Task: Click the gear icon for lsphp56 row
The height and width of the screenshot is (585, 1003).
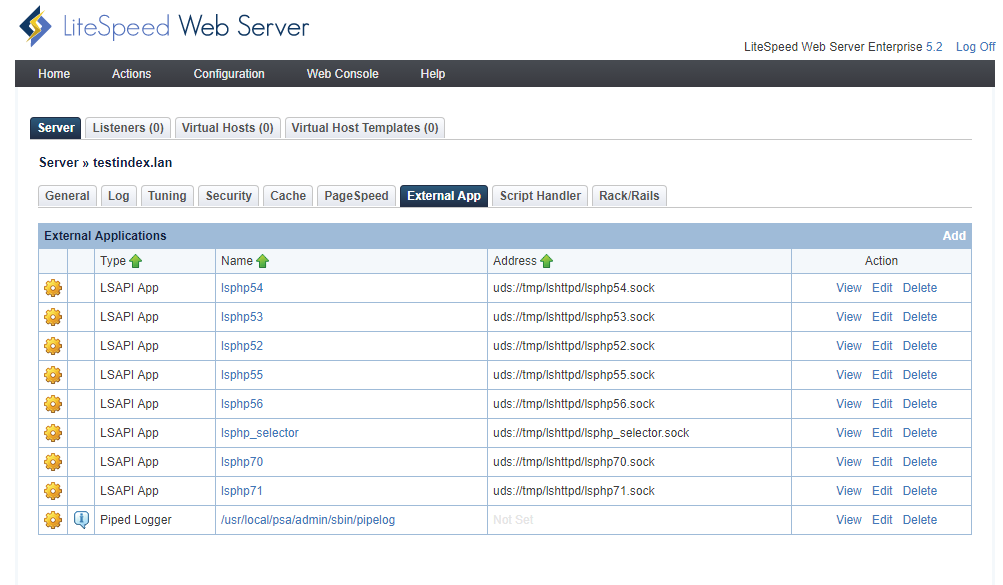Action: [x=53, y=404]
